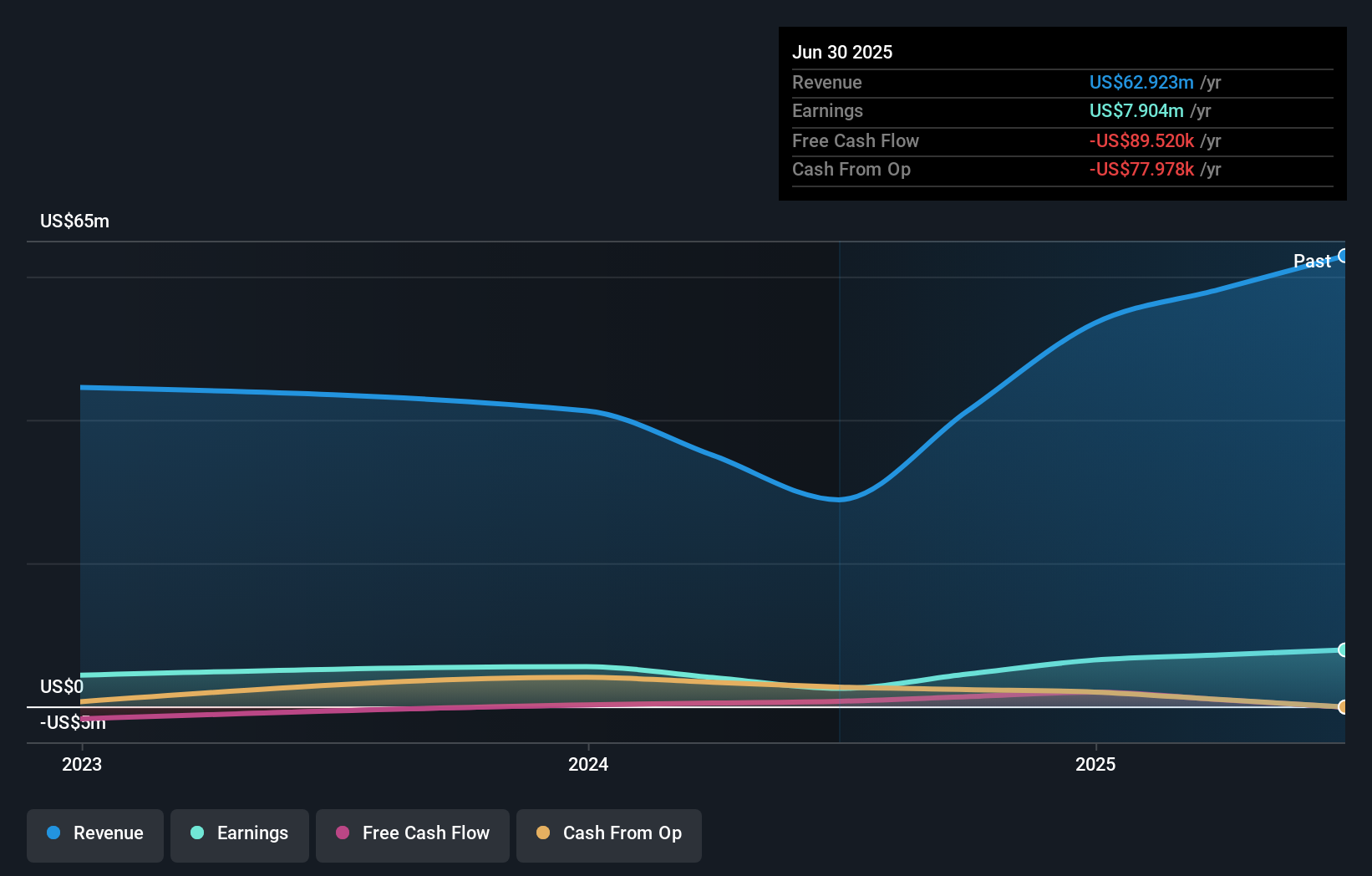Click the pink Free Cash Flow legend dot
Image resolution: width=1372 pixels, height=876 pixels.
343,833
